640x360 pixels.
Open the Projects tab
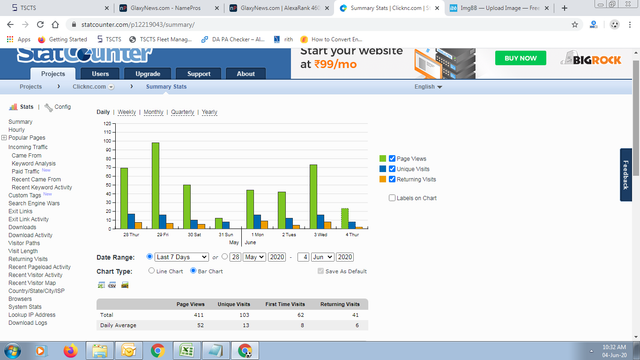click(x=53, y=73)
